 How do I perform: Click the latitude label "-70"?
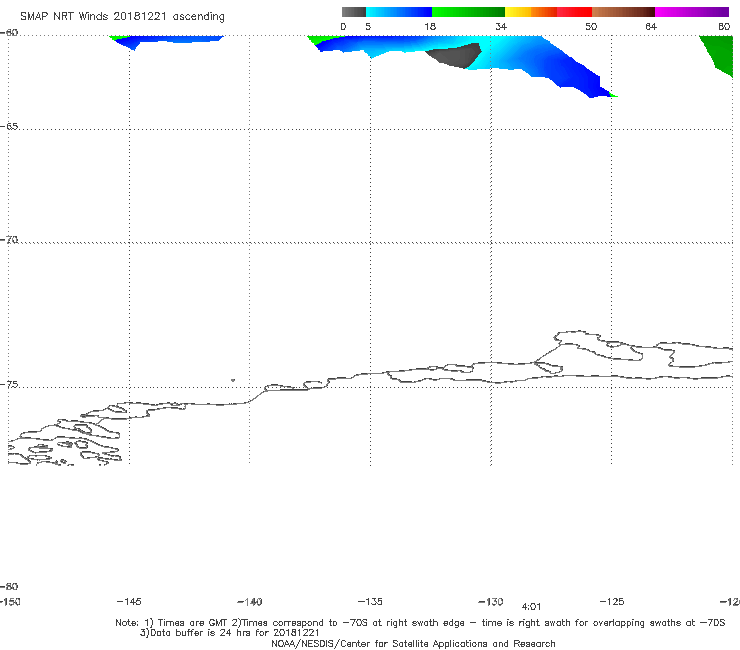click(9, 240)
